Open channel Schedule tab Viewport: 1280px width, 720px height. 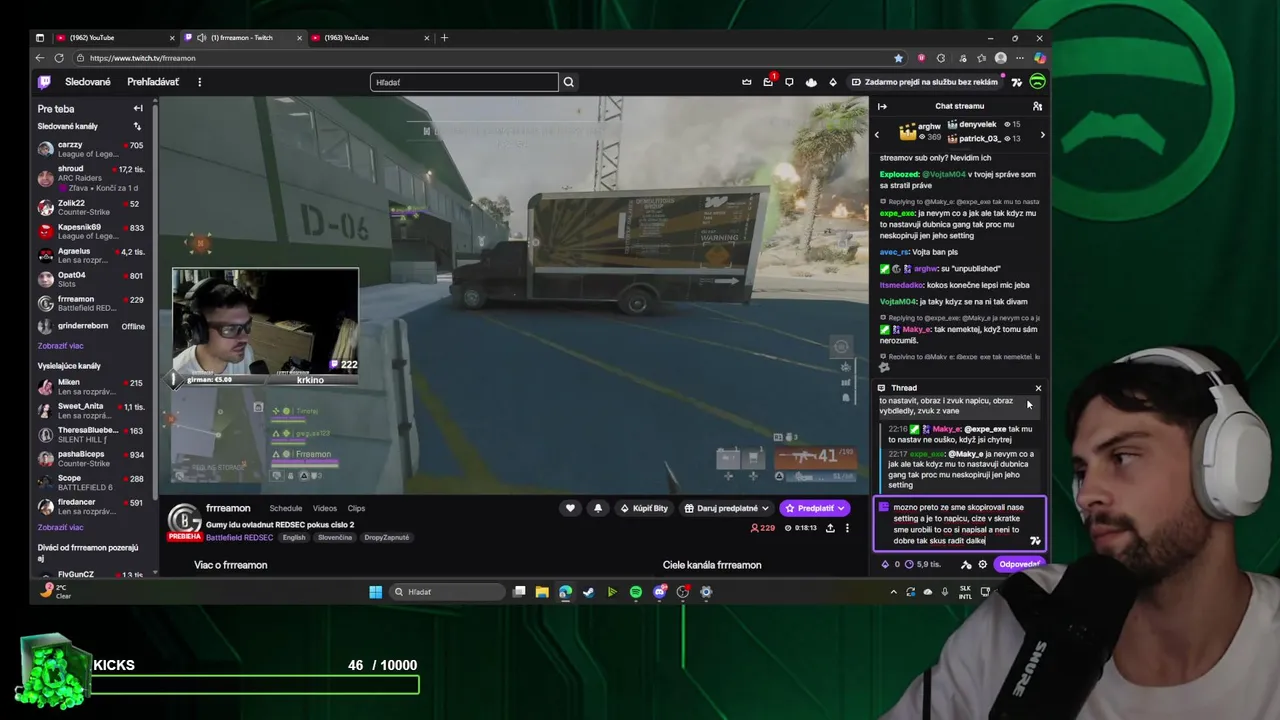(x=286, y=508)
